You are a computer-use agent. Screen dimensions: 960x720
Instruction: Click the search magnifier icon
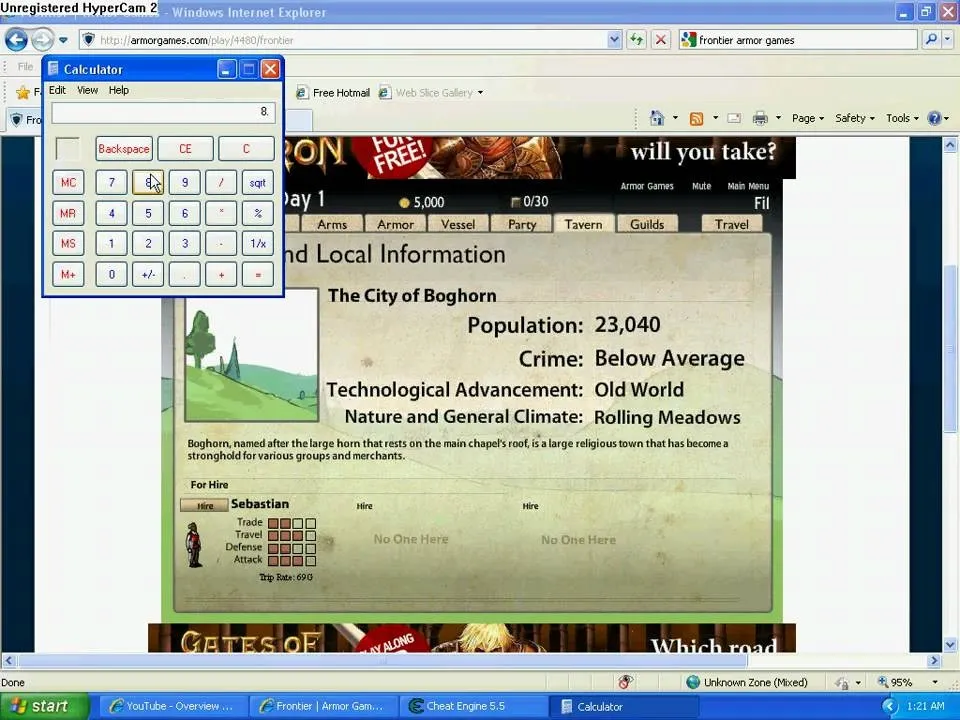click(x=931, y=40)
